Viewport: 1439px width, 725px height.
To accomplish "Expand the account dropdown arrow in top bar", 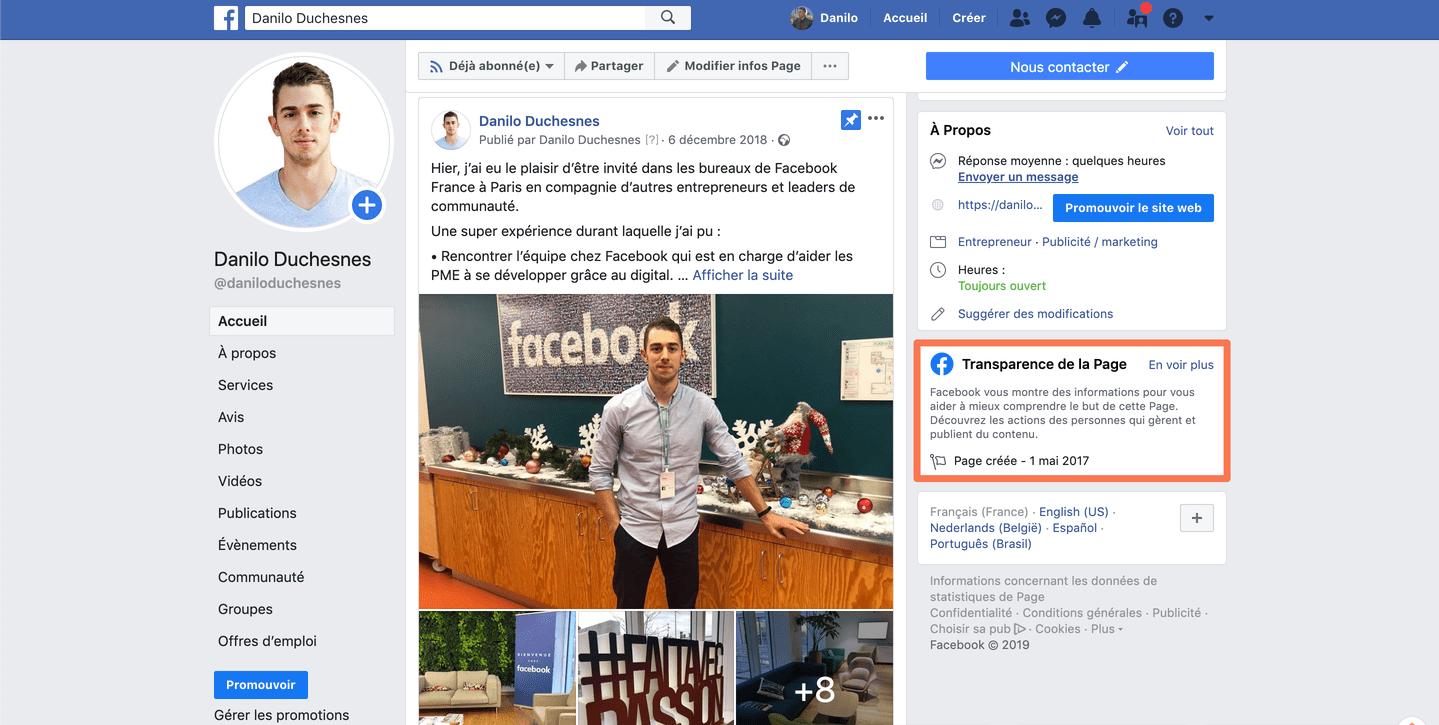I will (x=1209, y=18).
